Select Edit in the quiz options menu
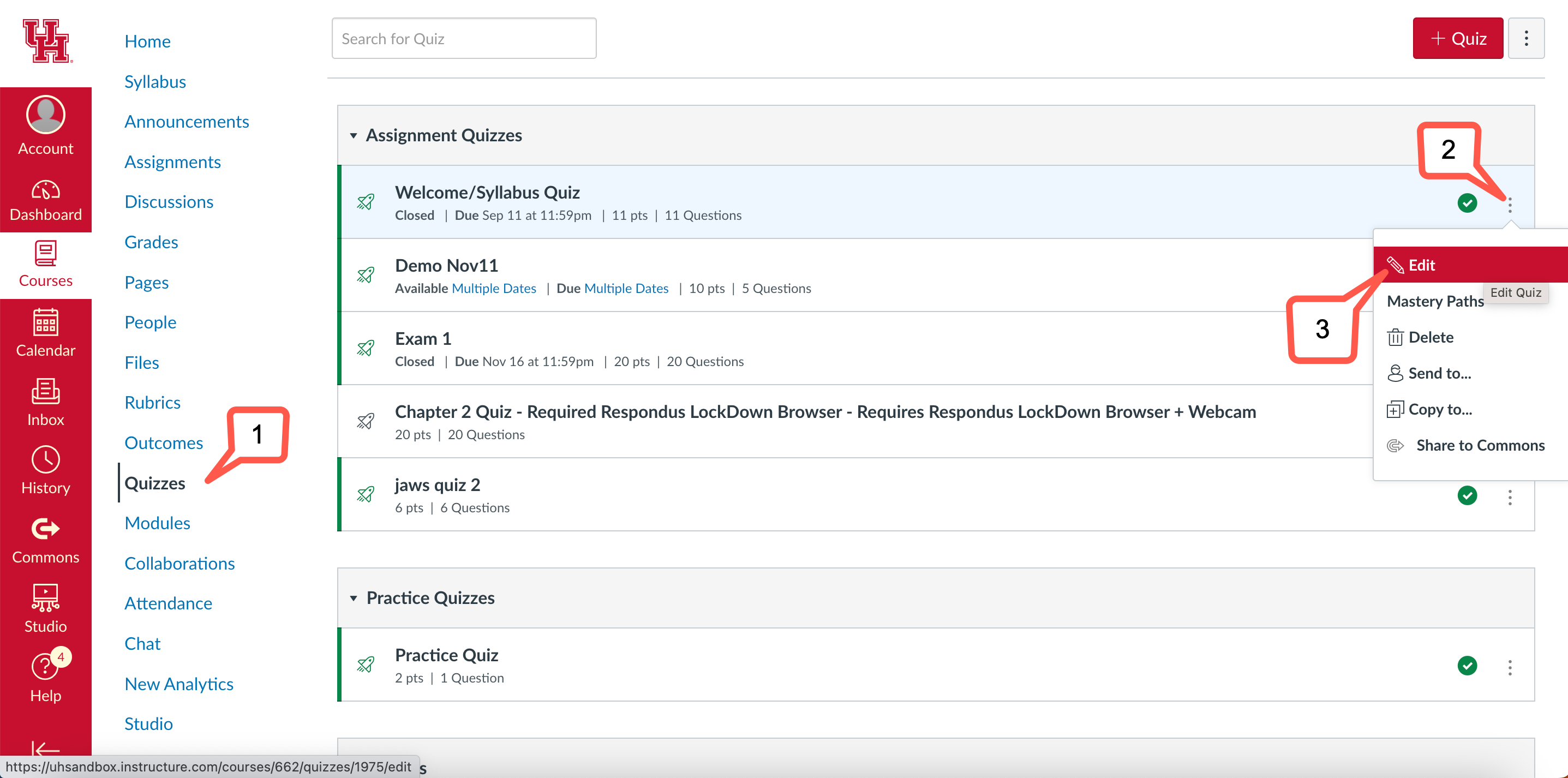 (x=1421, y=265)
